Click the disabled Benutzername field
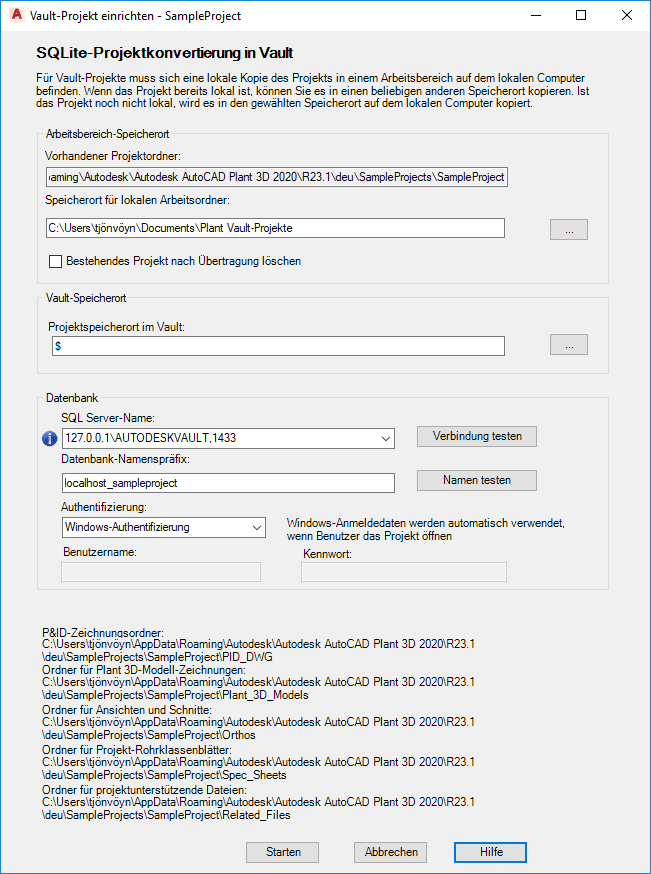The height and width of the screenshot is (874, 651). point(161,572)
